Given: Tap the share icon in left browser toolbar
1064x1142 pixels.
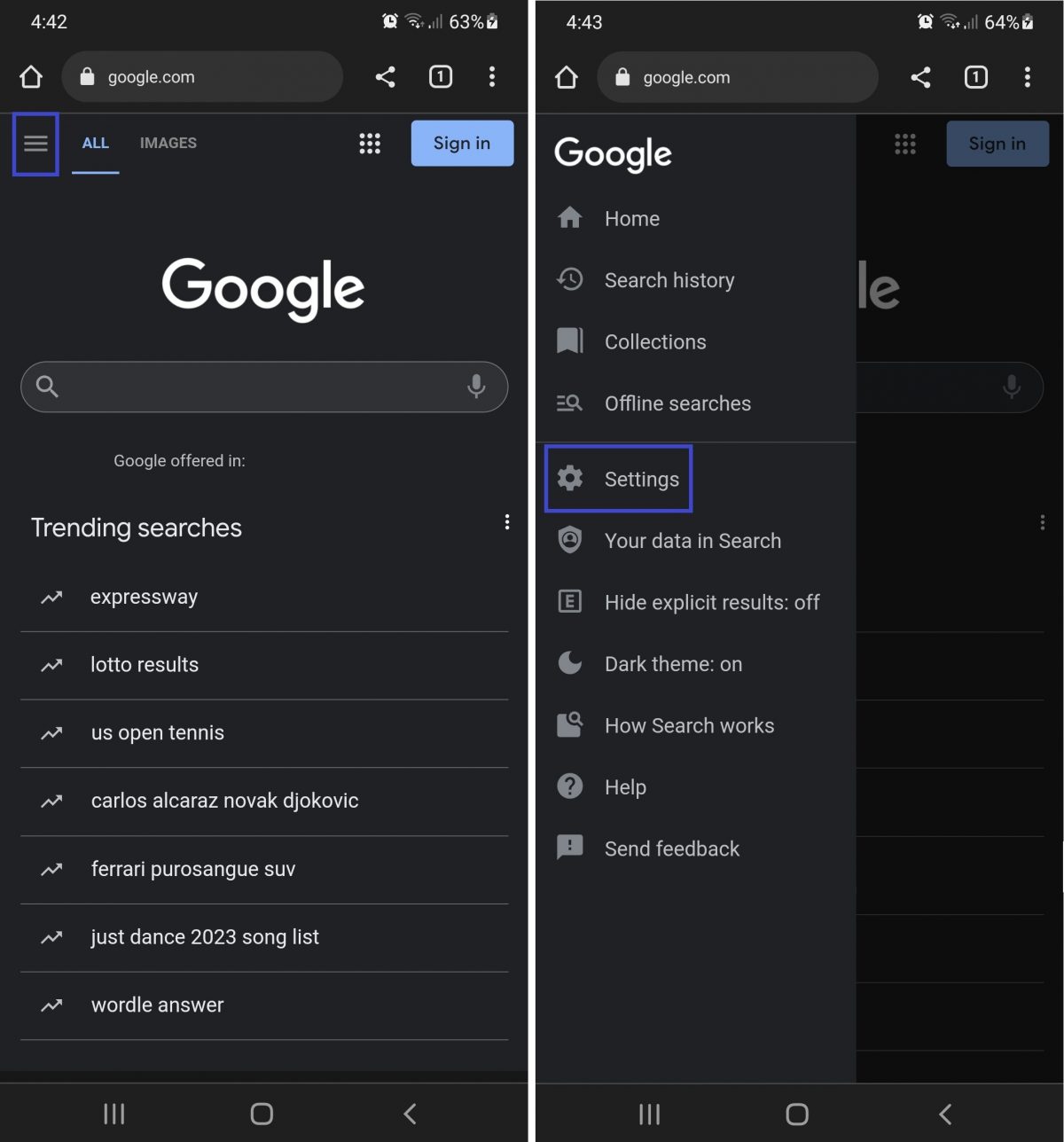Looking at the screenshot, I should click(385, 77).
